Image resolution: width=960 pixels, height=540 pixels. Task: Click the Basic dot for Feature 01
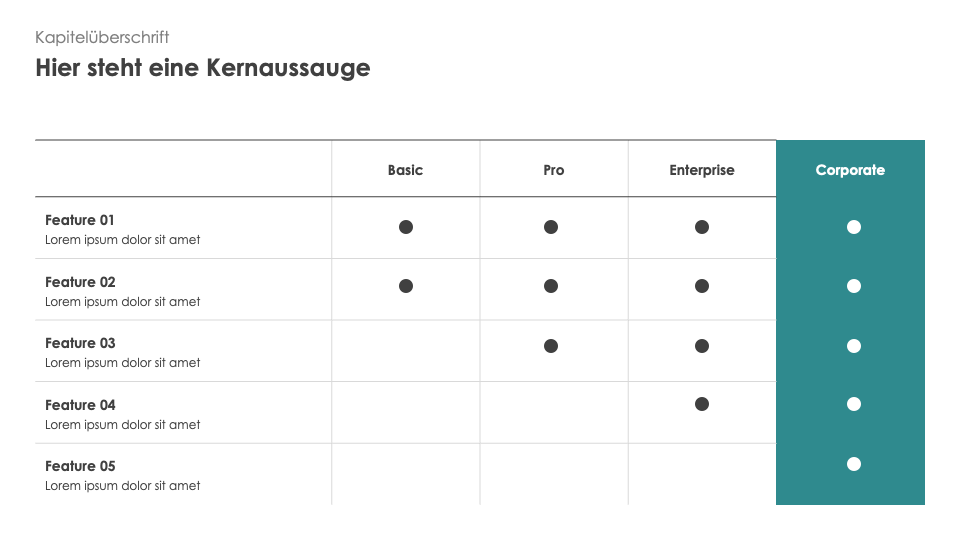point(406,227)
